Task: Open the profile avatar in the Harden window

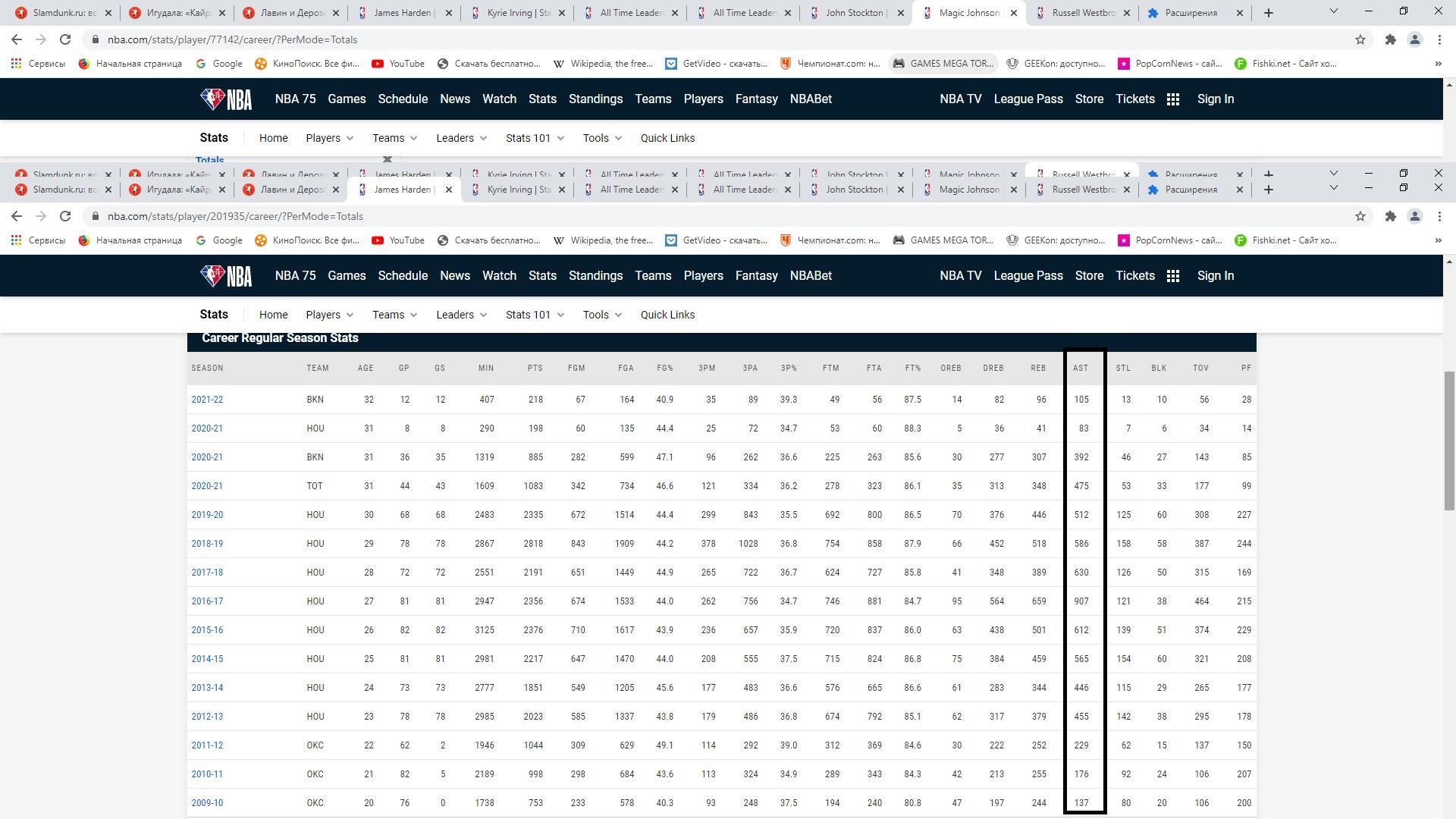Action: click(1415, 216)
